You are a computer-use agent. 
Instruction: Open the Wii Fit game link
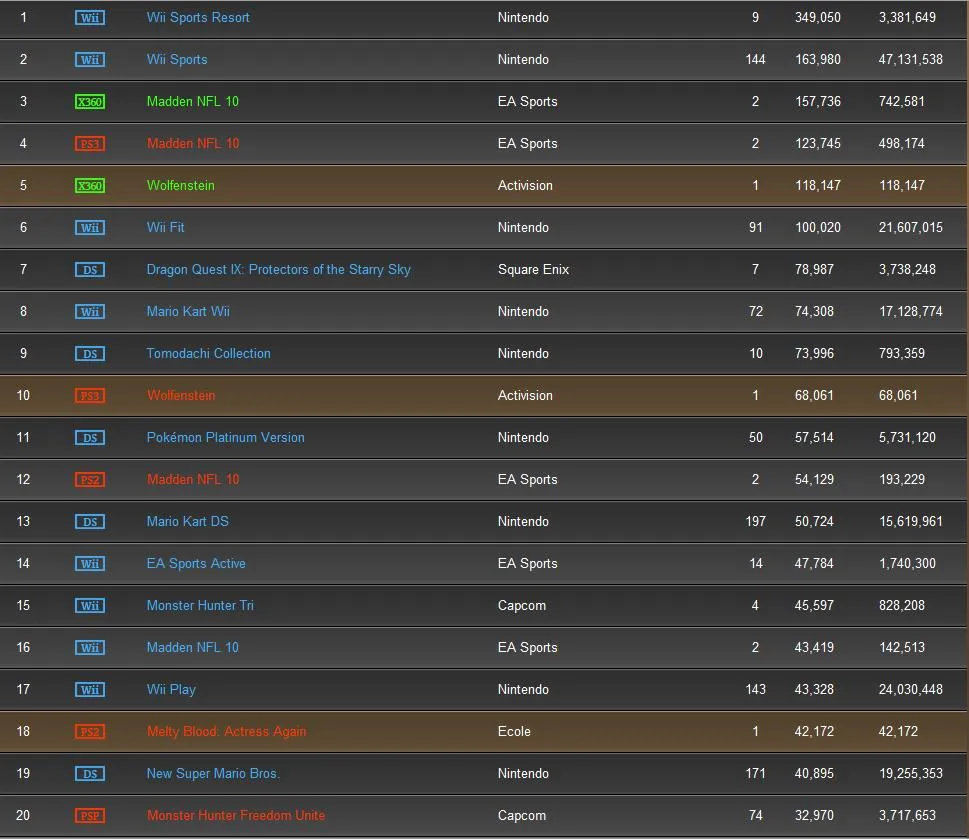[165, 227]
